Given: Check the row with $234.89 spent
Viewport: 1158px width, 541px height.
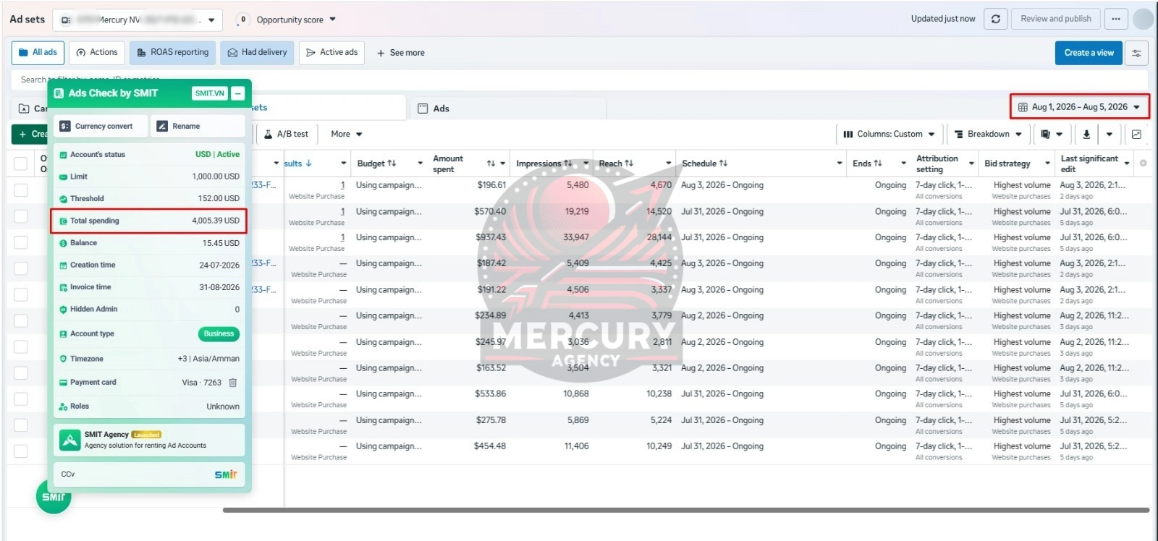Looking at the screenshot, I should 20,321.
